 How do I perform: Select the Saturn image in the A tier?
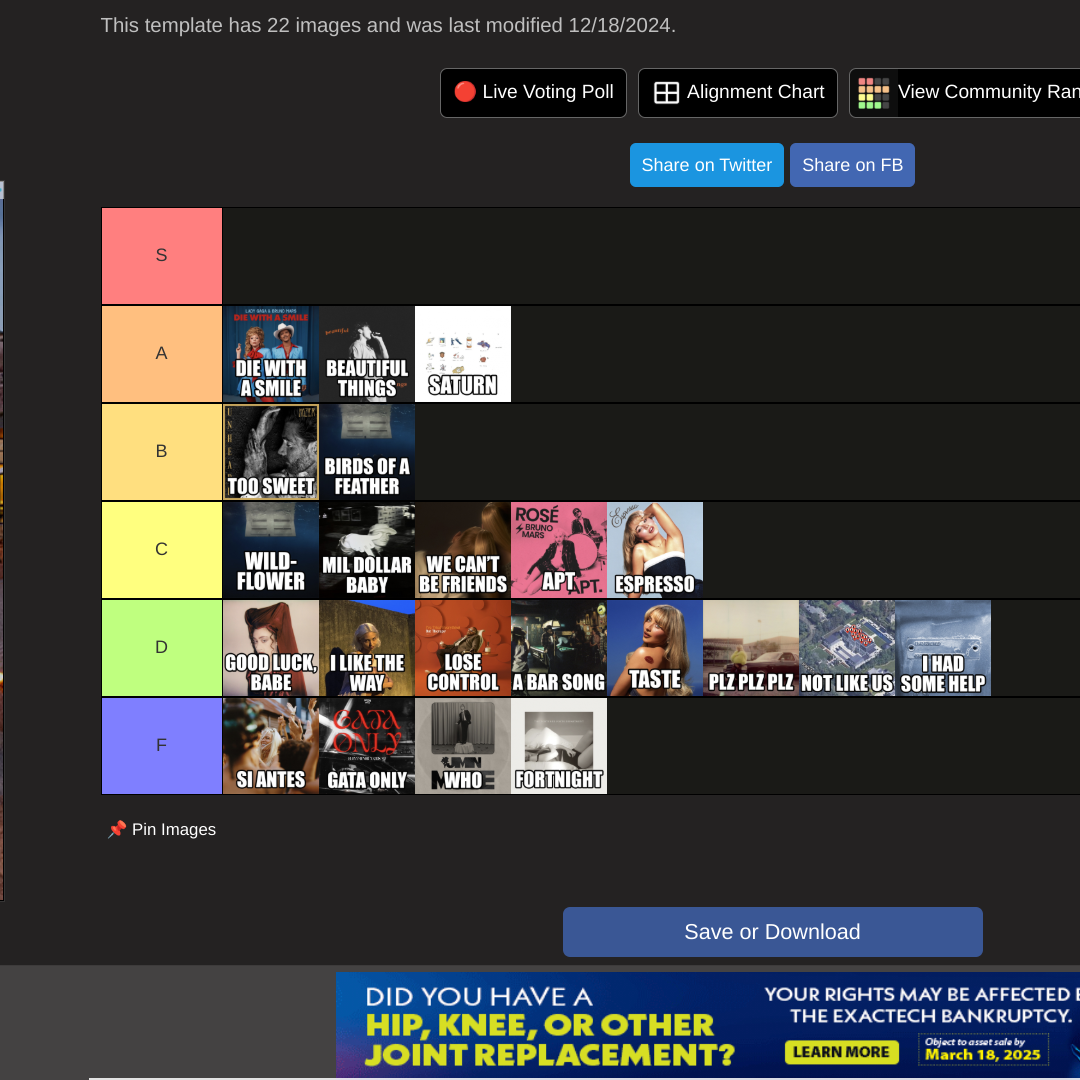coord(463,354)
